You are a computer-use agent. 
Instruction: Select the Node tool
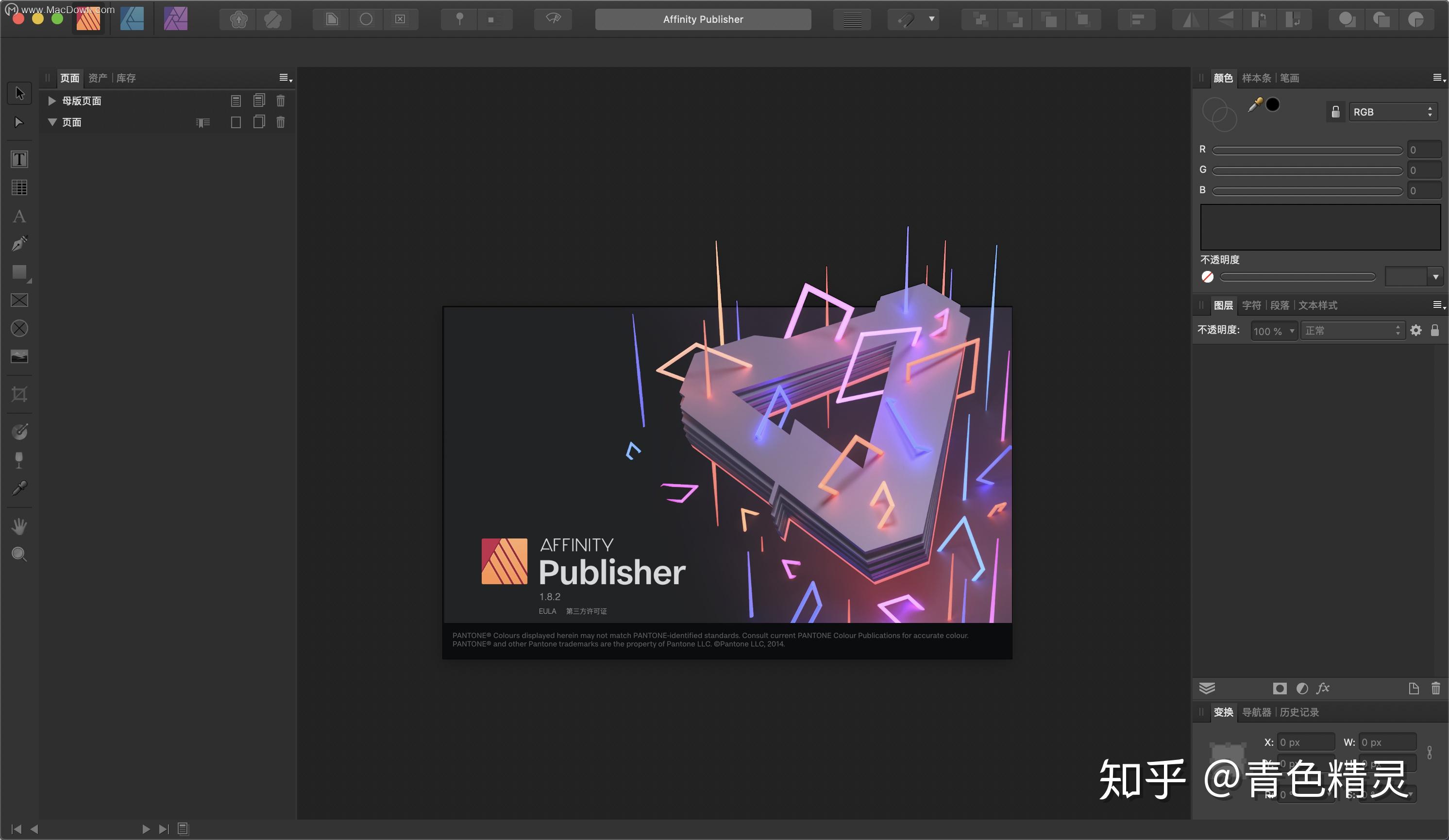[19, 122]
